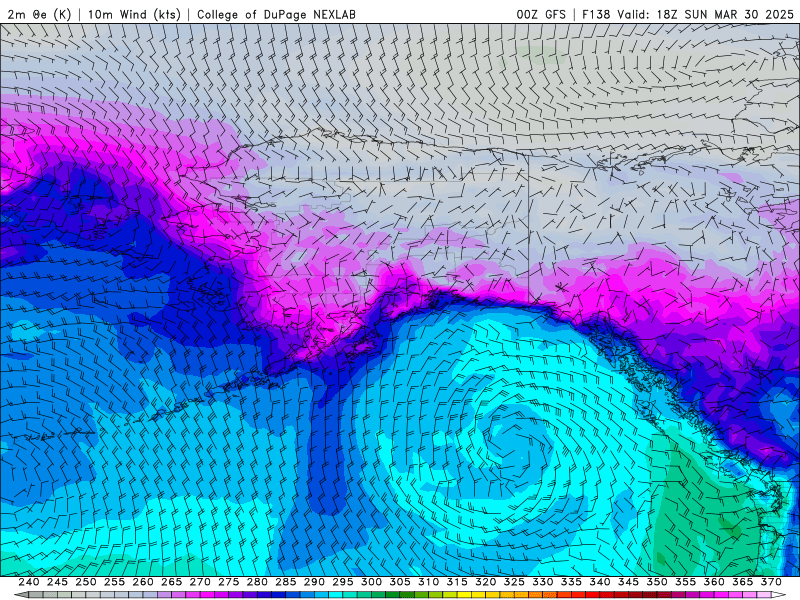
Task: Click the 260 value on color scale
Action: click(x=143, y=582)
